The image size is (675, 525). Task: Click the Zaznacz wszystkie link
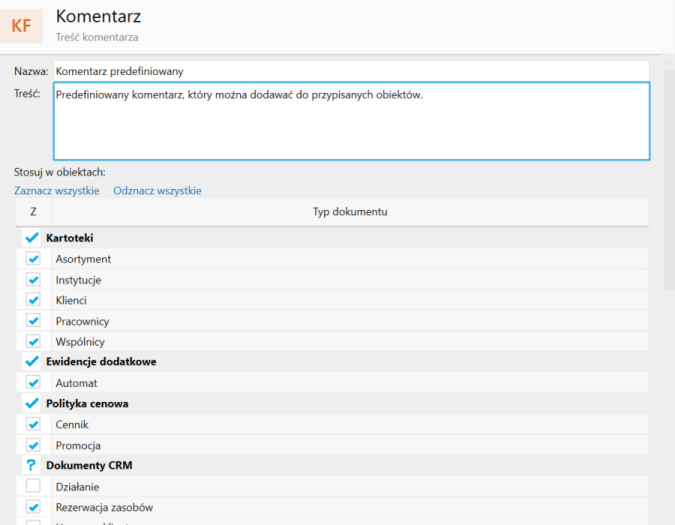[56, 190]
